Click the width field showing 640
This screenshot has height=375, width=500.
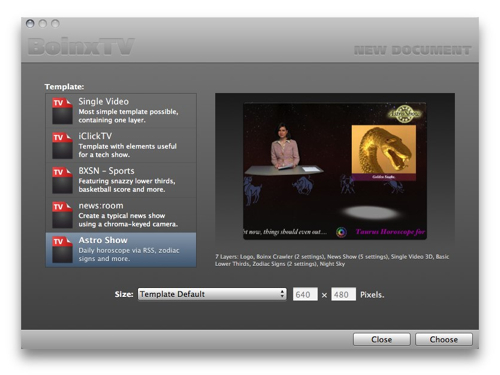305,294
